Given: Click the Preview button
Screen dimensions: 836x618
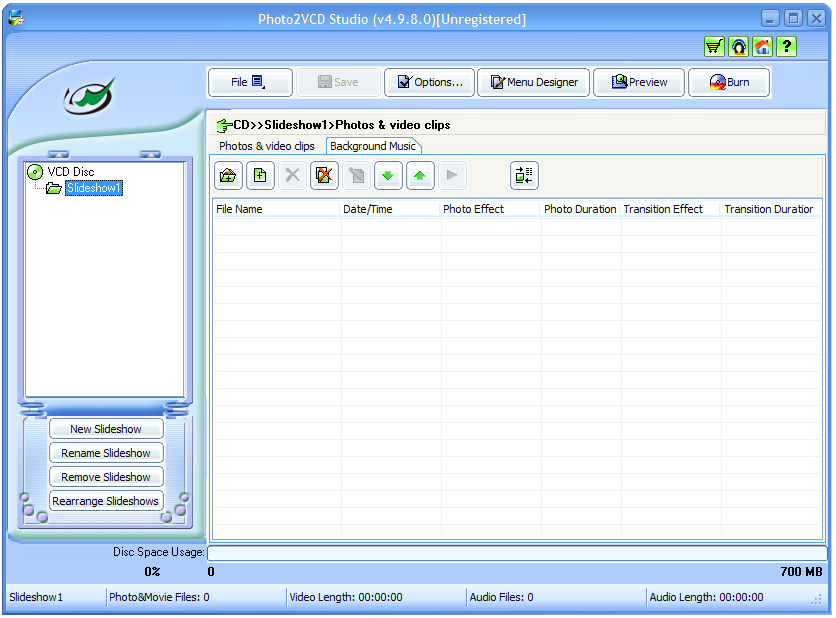Looking at the screenshot, I should click(639, 82).
